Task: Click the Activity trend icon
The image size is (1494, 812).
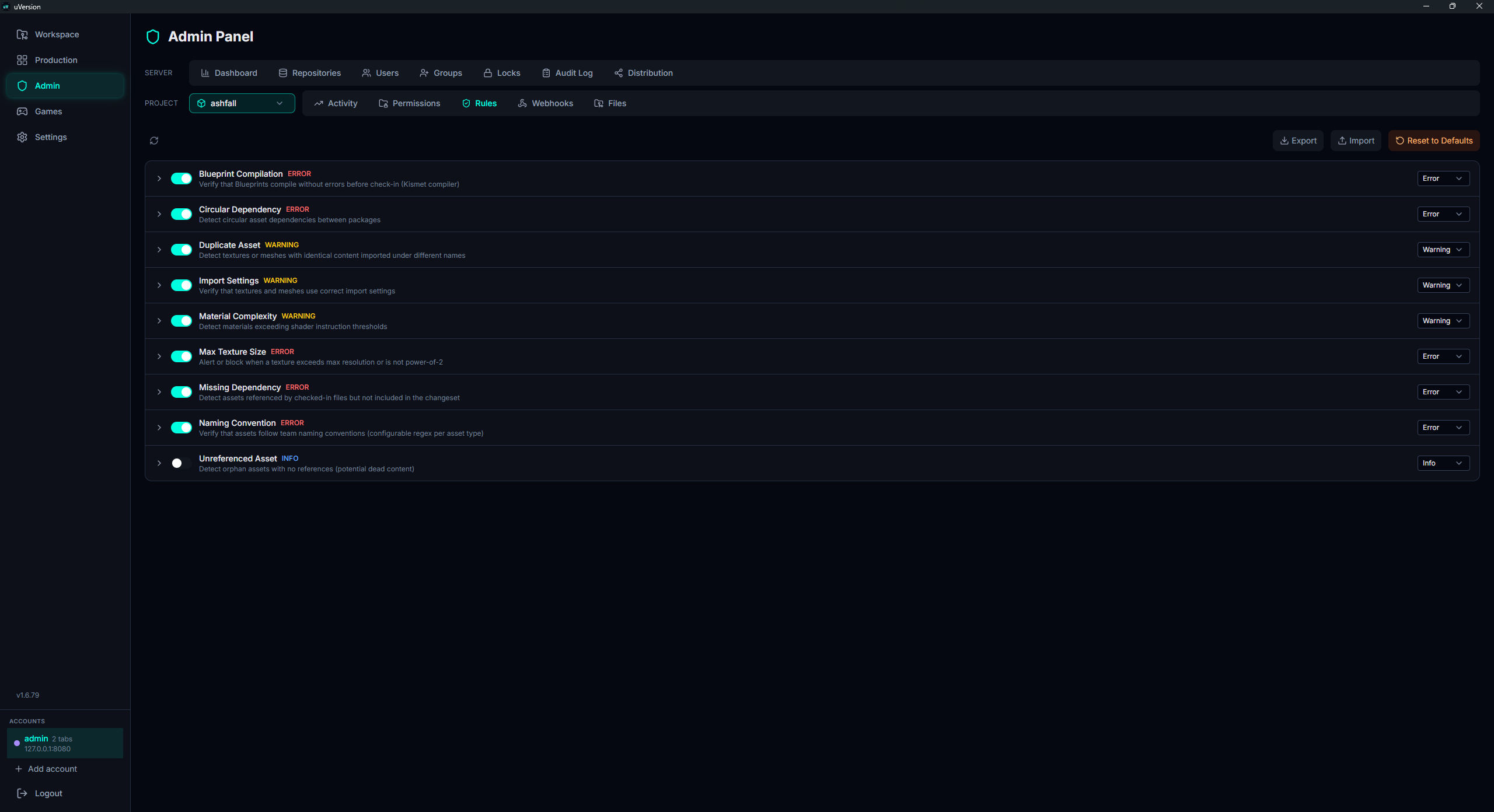Action: pos(319,103)
